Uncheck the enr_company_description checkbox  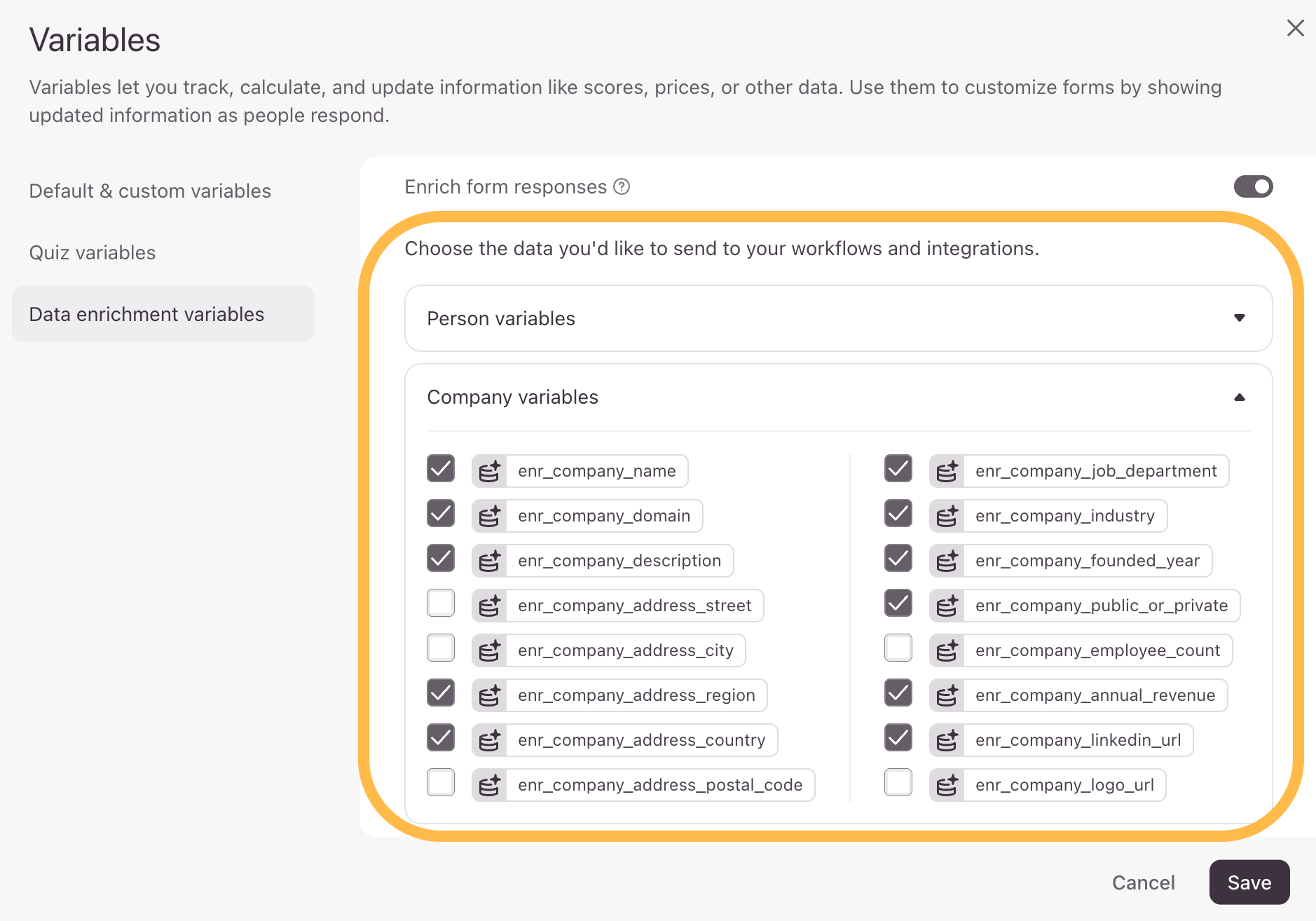pyautogui.click(x=441, y=558)
